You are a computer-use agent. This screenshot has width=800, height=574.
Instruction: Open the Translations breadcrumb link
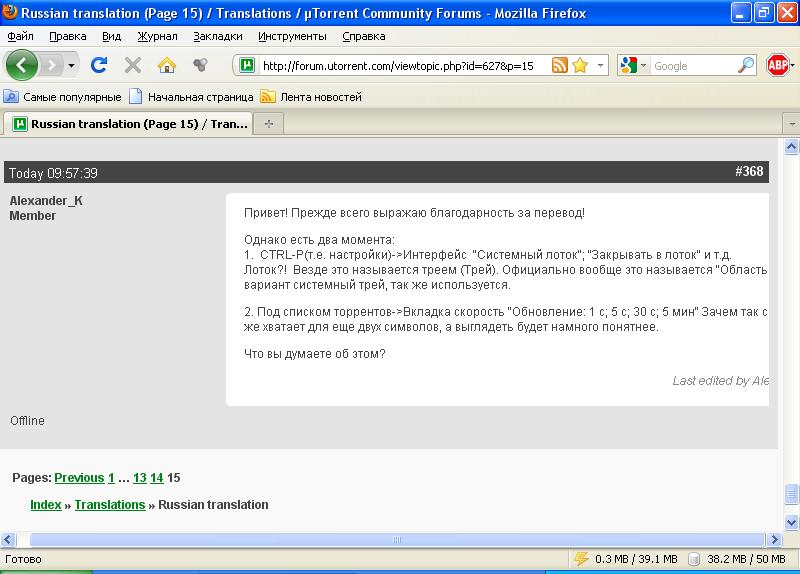coord(110,505)
